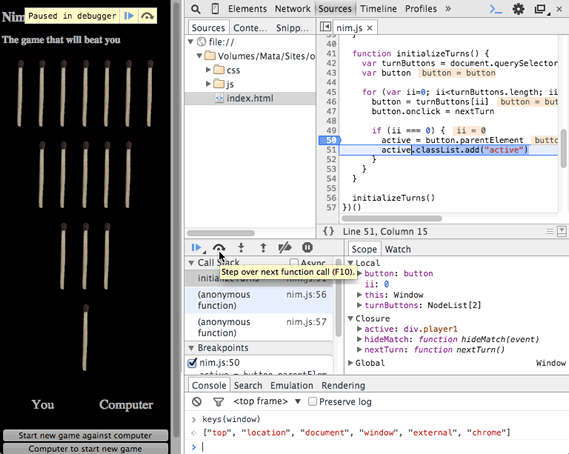Image resolution: width=569 pixels, height=454 pixels.
Task: Select index.html in file tree
Action: pos(250,98)
